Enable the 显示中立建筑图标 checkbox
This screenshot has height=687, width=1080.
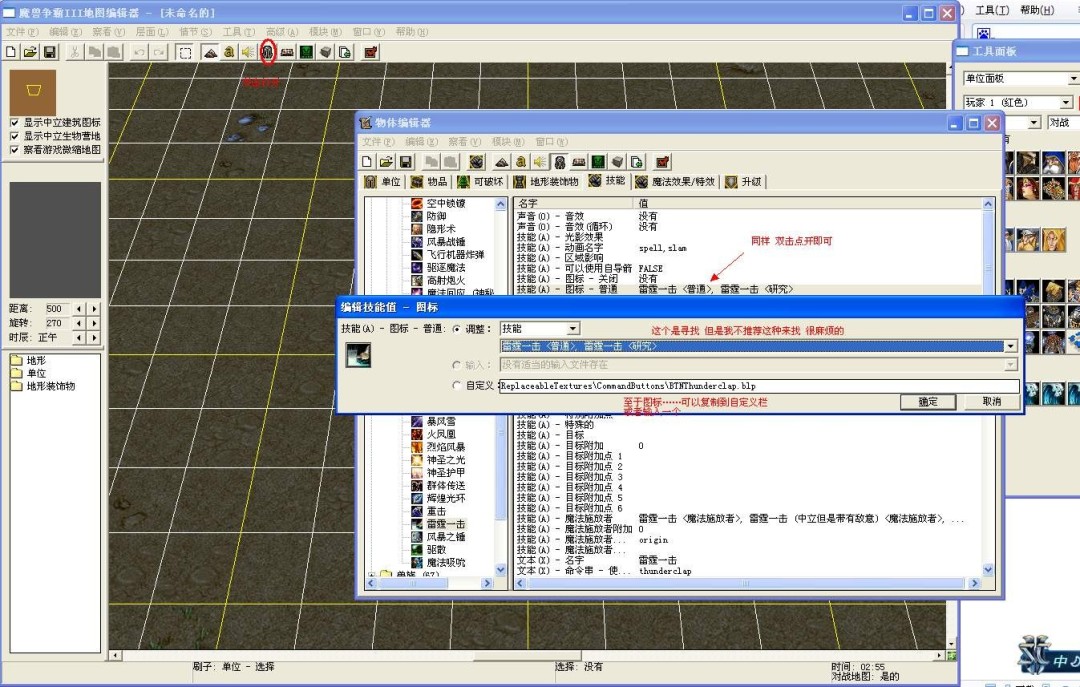click(x=14, y=122)
